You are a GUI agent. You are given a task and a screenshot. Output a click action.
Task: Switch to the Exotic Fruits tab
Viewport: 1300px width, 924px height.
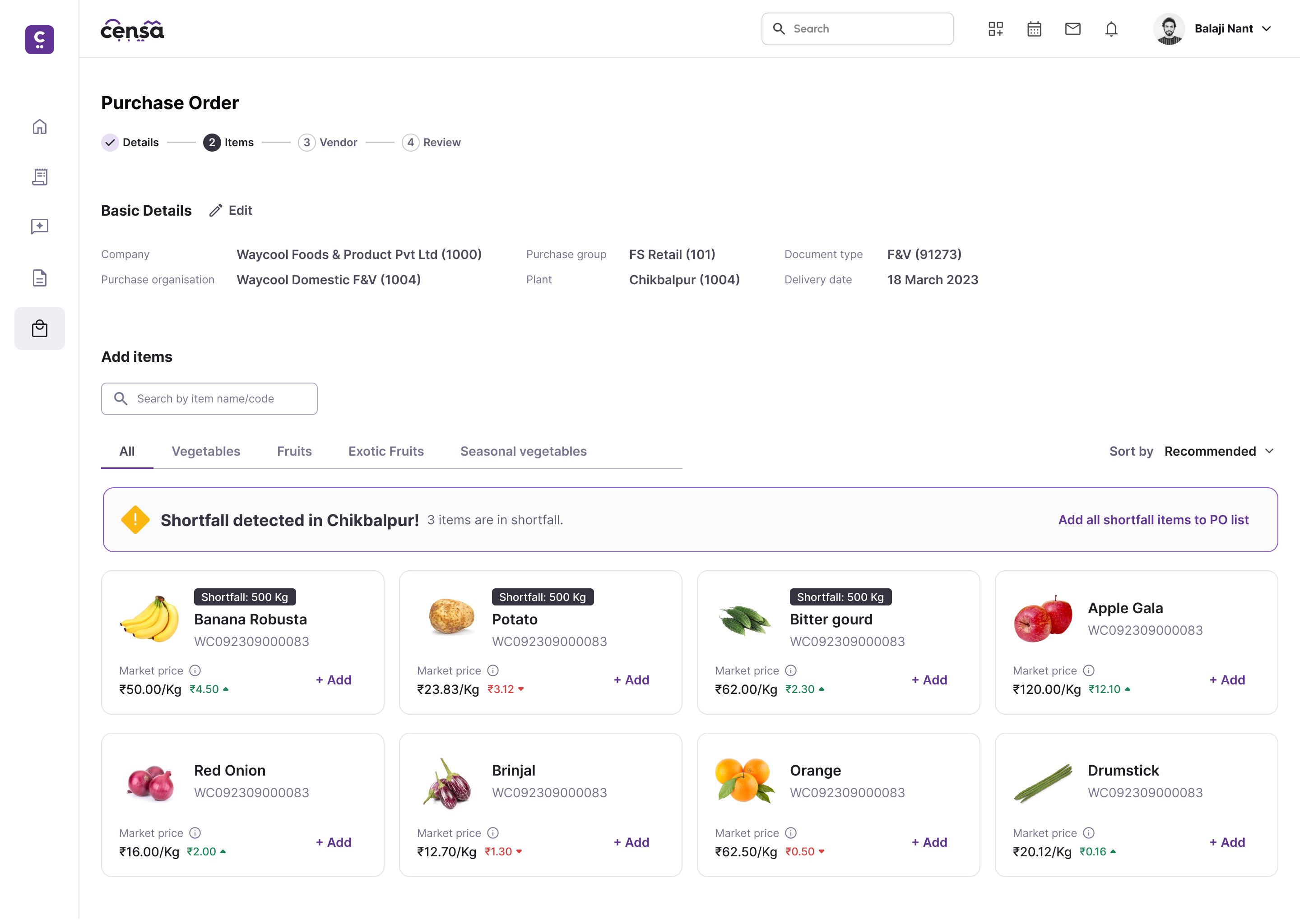tap(386, 451)
